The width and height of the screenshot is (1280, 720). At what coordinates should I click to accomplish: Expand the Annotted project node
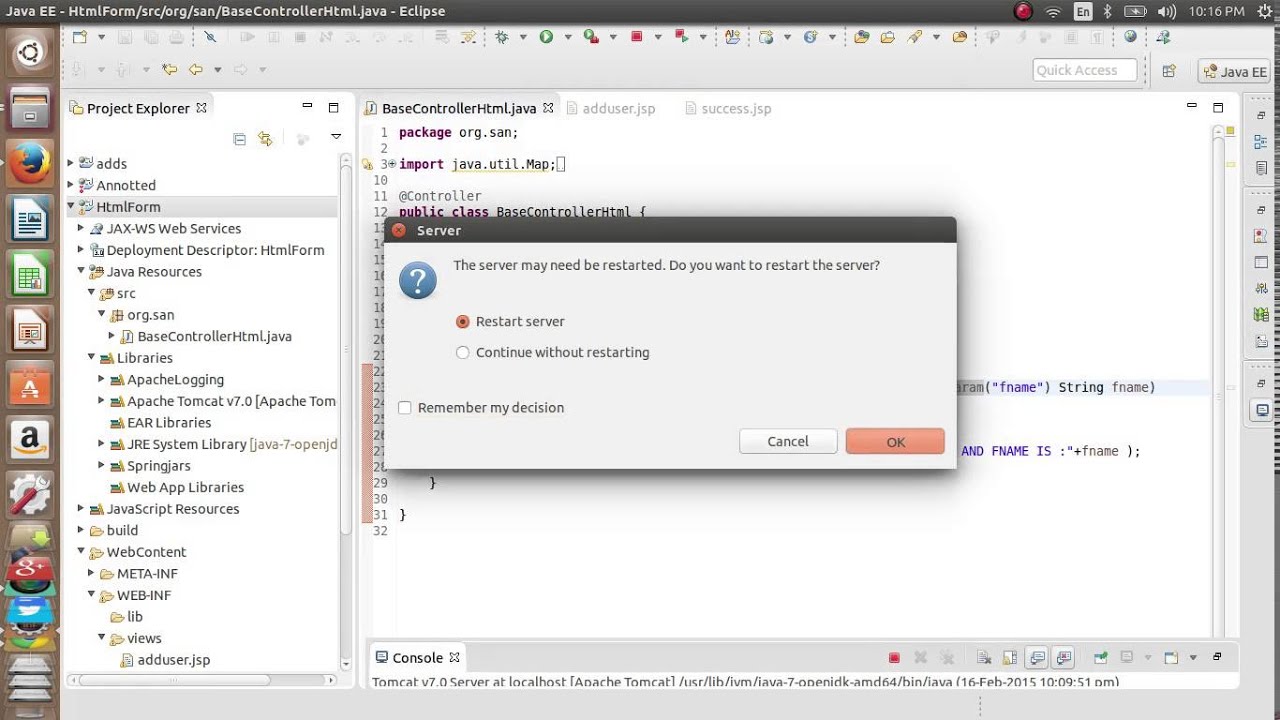click(x=71, y=185)
